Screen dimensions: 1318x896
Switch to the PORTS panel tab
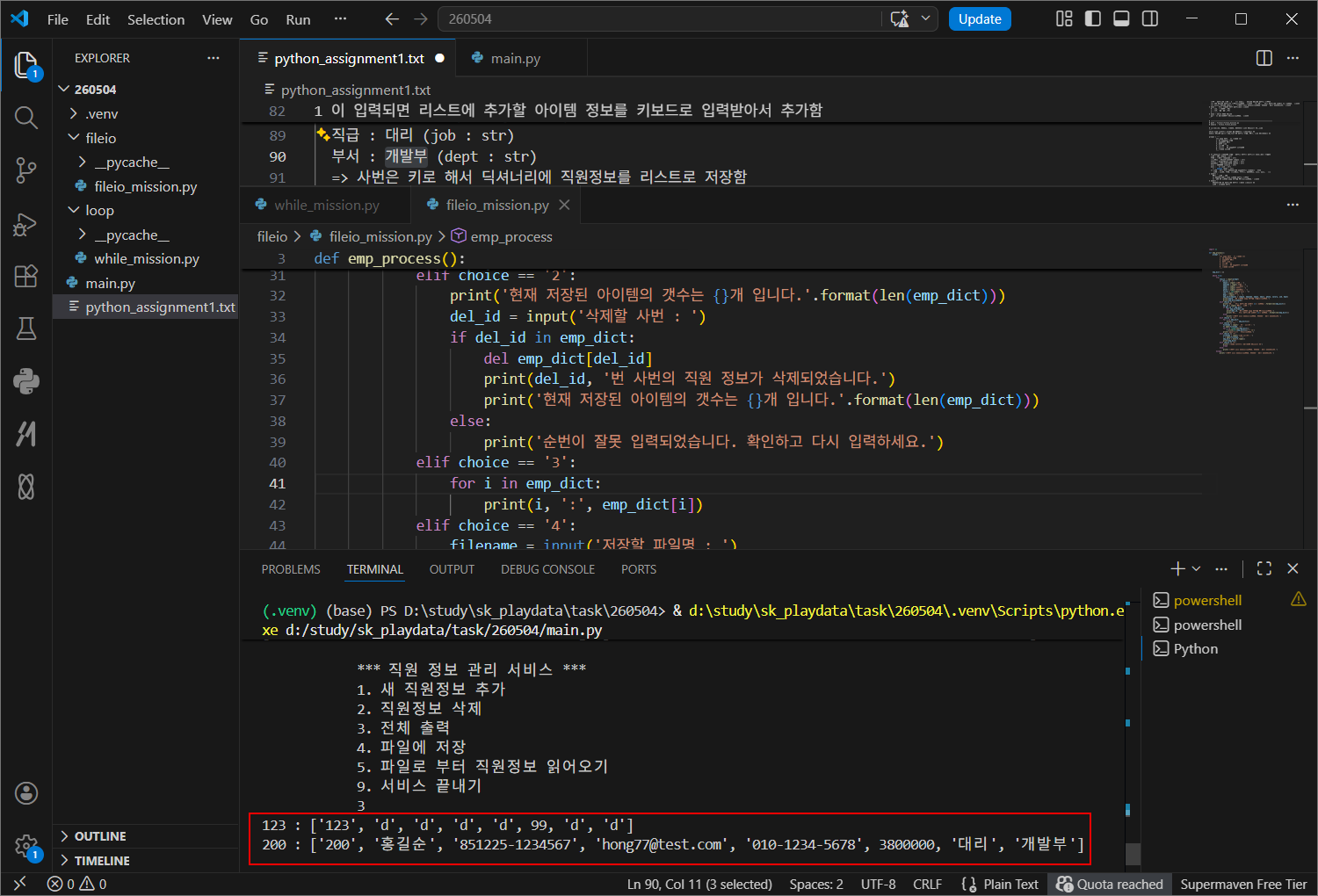(x=639, y=569)
